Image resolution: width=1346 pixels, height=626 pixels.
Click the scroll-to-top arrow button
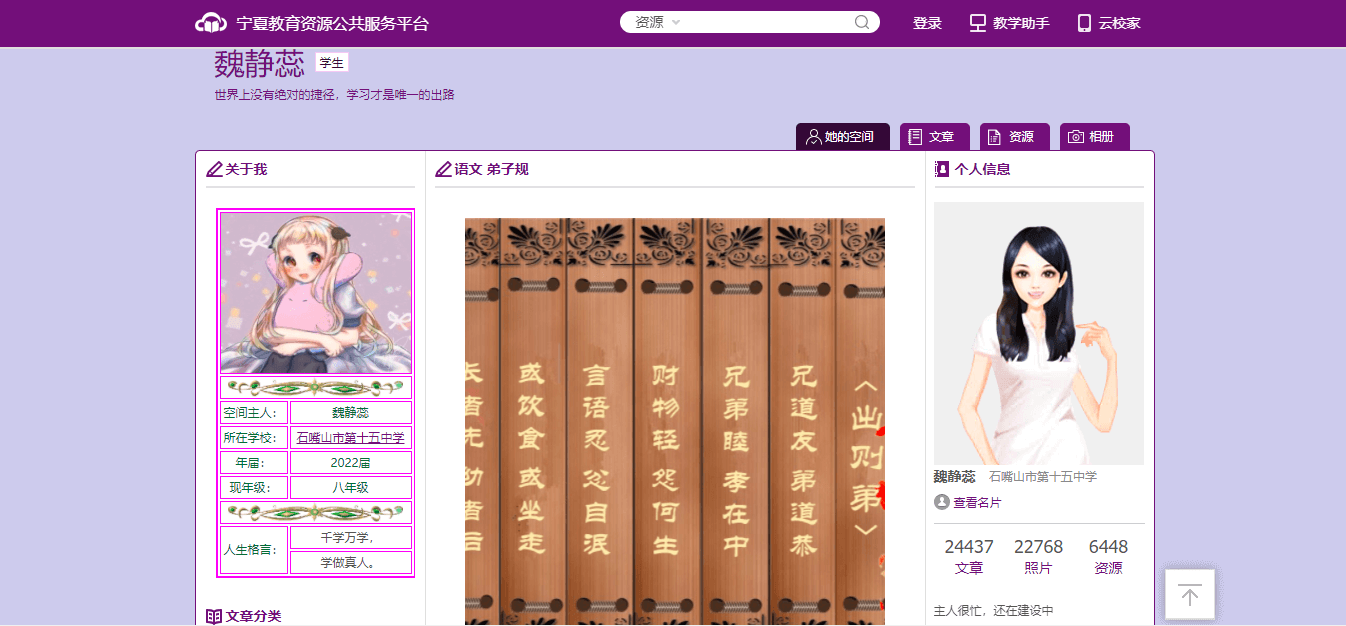point(1189,595)
